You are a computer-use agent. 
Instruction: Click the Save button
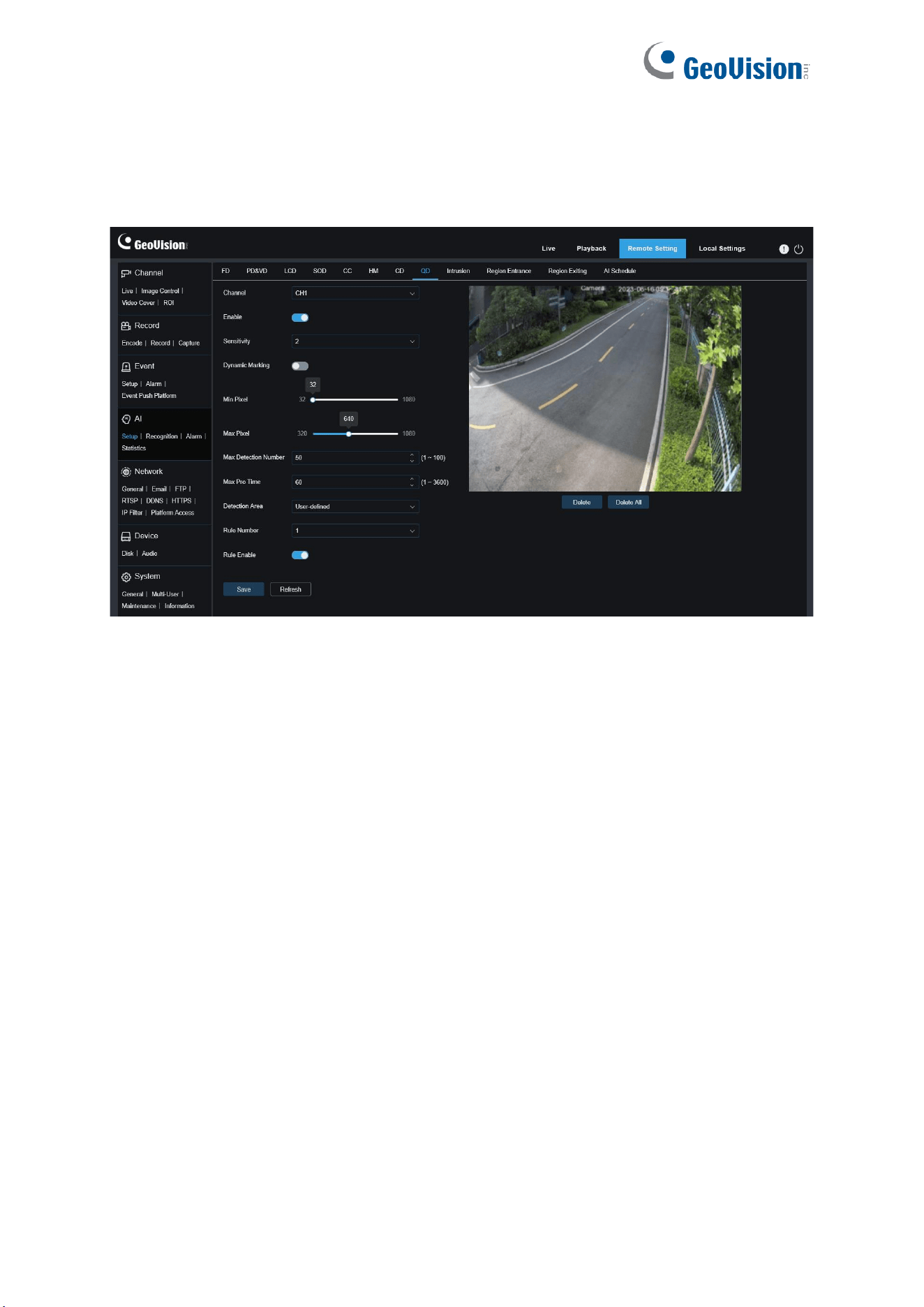pos(244,589)
